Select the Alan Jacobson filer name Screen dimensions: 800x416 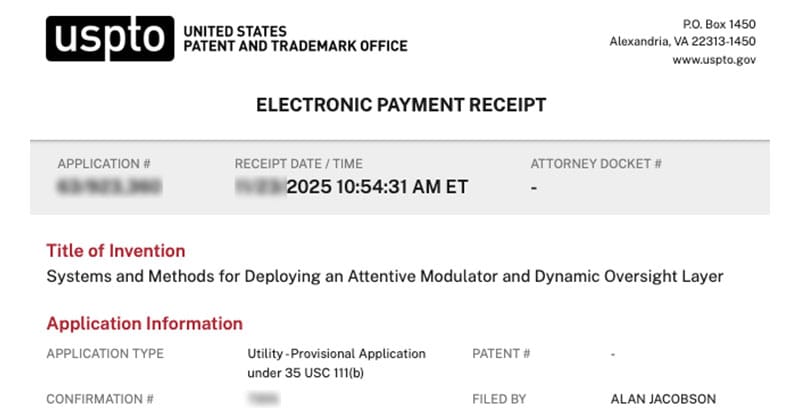[x=663, y=399]
